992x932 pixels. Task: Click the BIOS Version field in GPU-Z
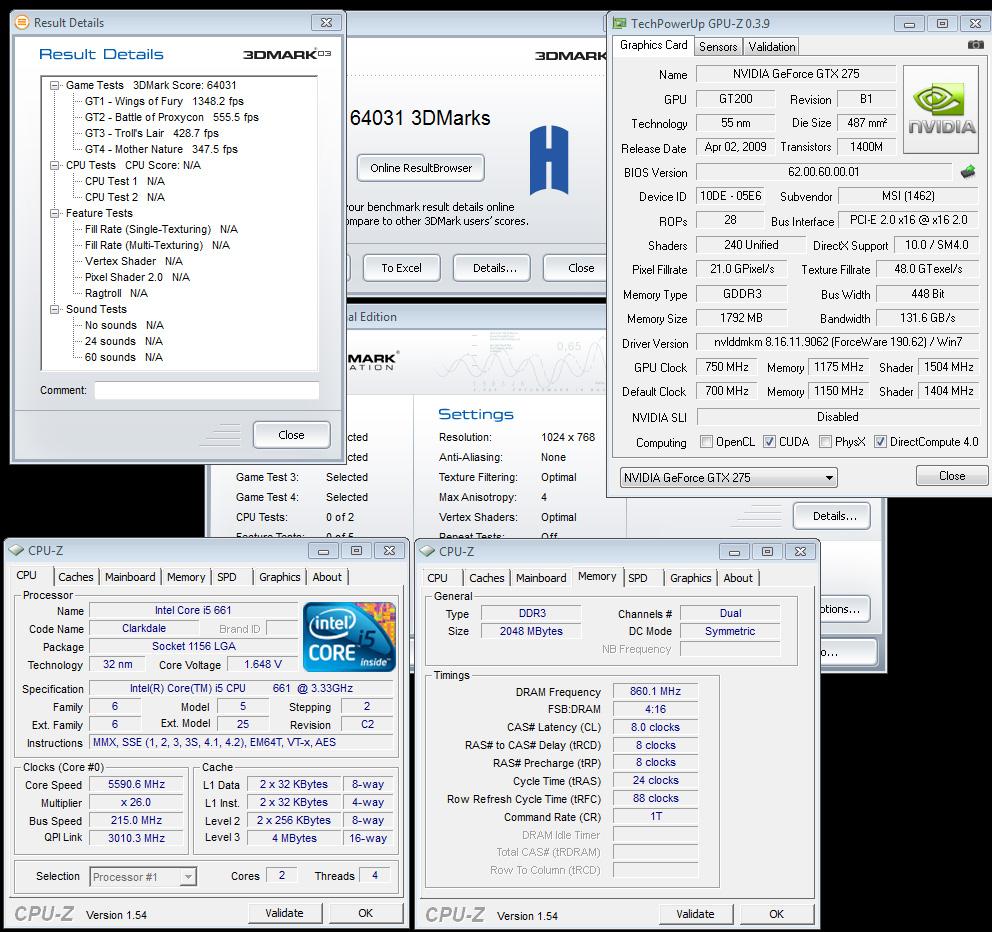pyautogui.click(x=824, y=172)
